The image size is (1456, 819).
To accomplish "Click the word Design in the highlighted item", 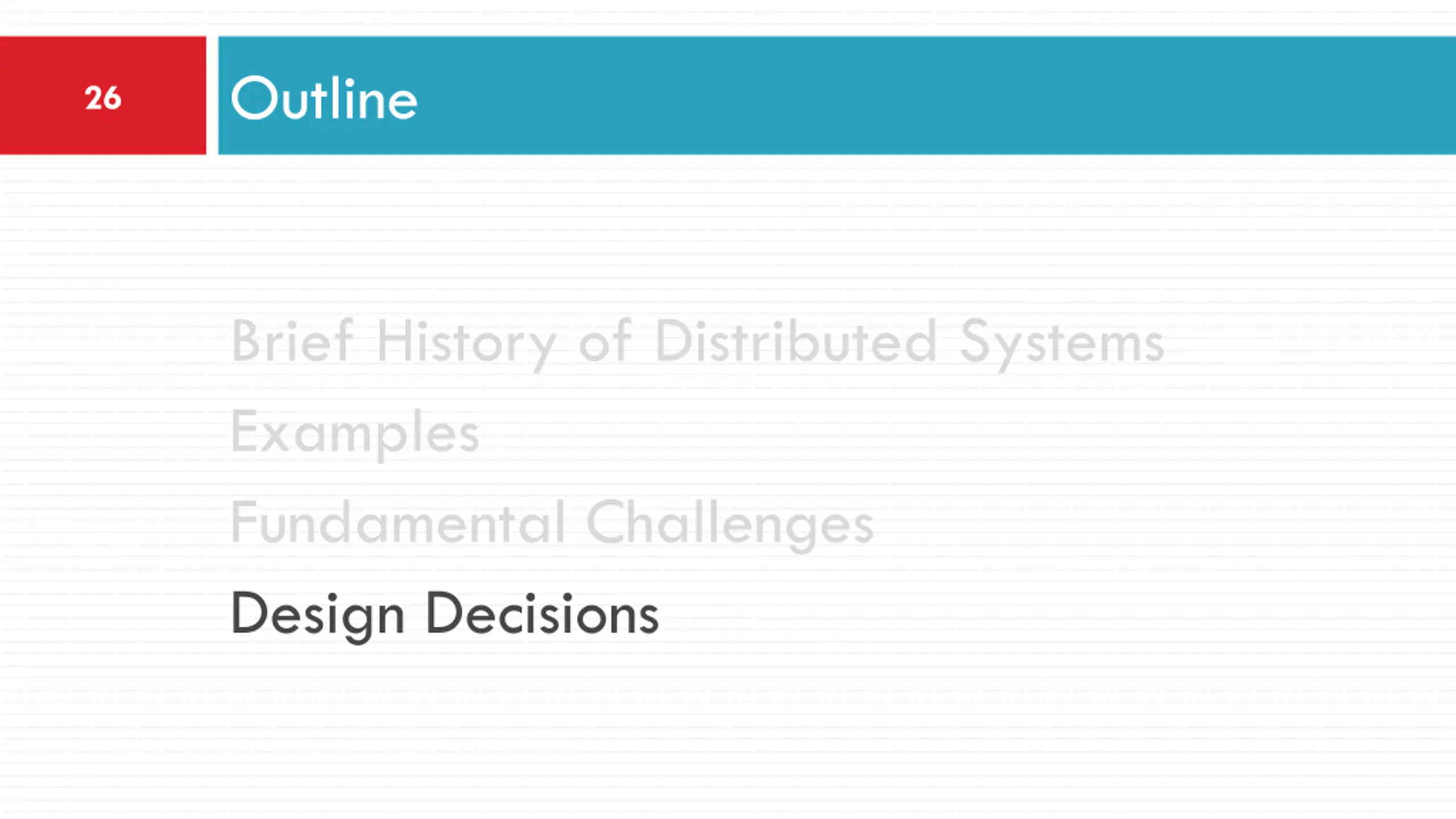I will tap(317, 614).
